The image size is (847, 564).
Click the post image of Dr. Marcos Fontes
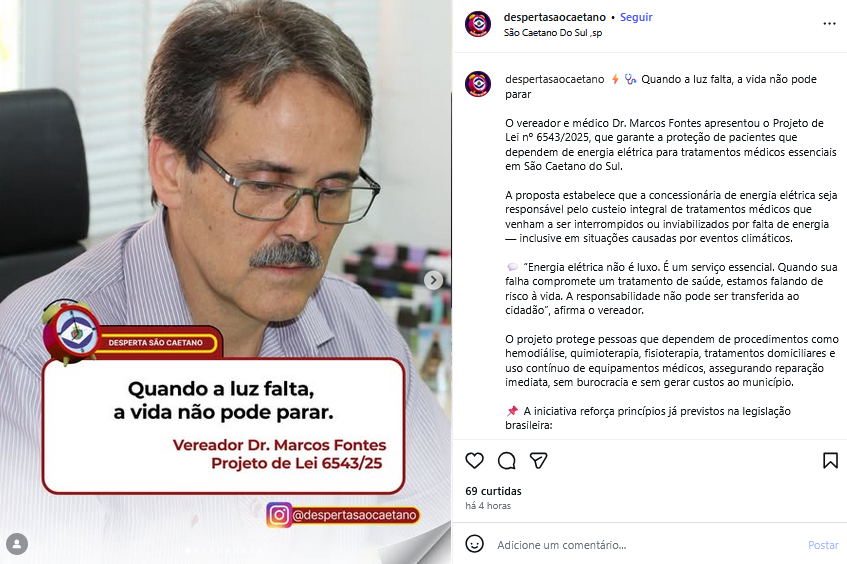(226, 282)
